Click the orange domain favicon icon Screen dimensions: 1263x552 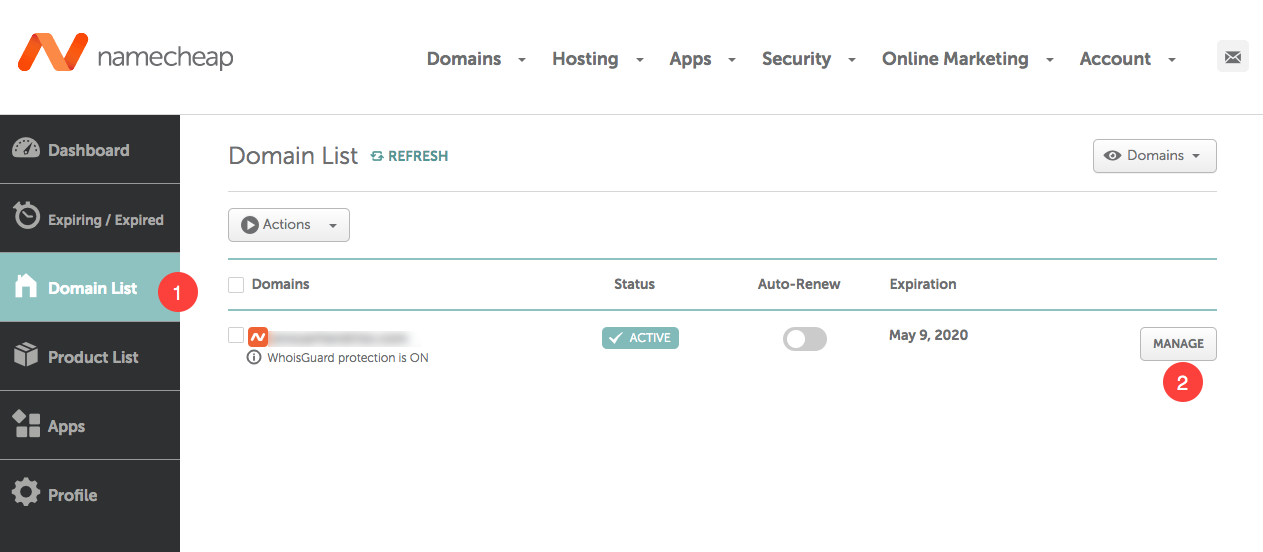click(258, 337)
